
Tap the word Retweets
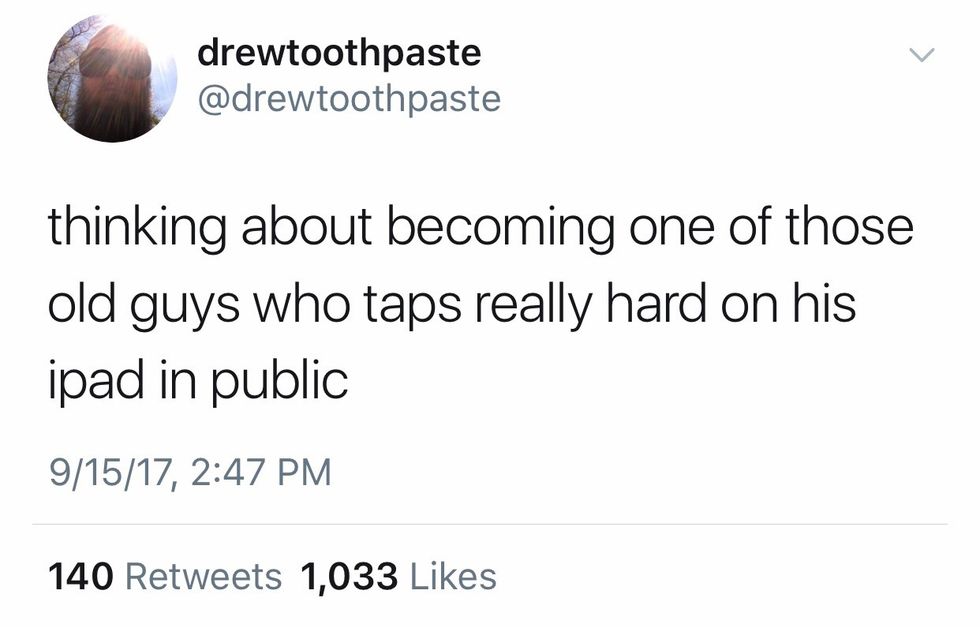tap(204, 576)
